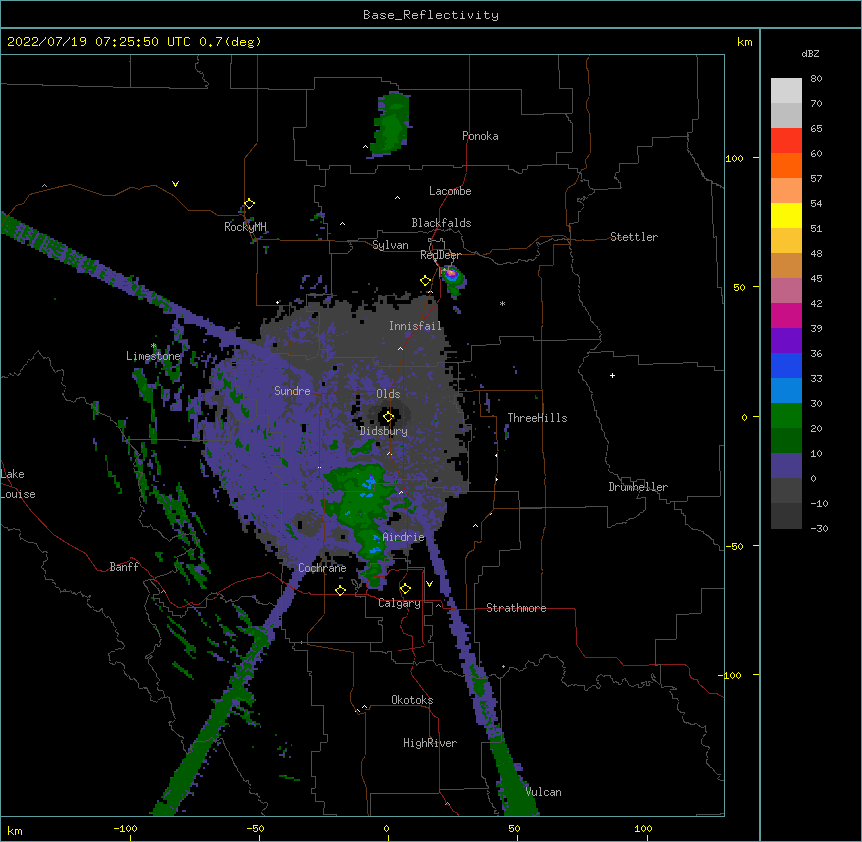Click the Banff label
862x842 pixels.
tap(124, 567)
